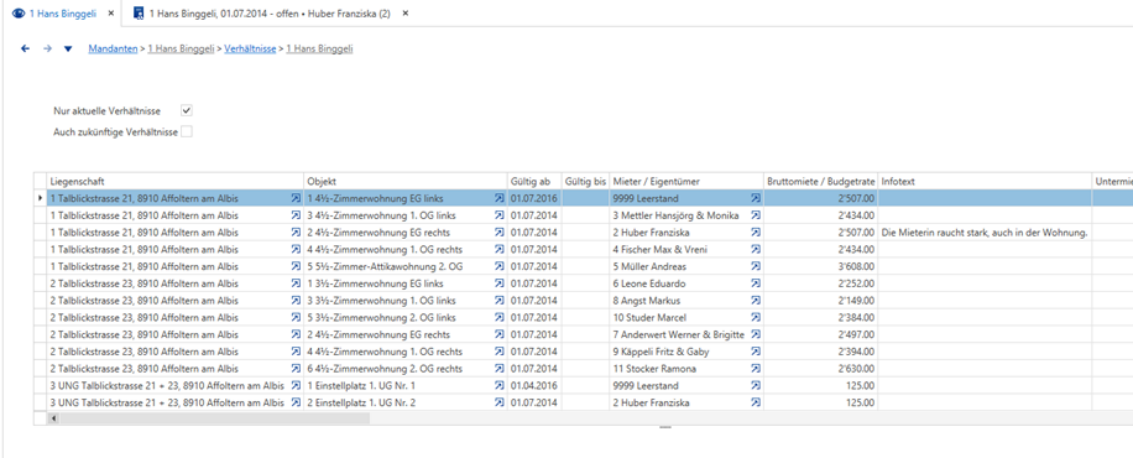Select the 01.04.2016 date cell
The height and width of the screenshot is (458, 1133).
(x=535, y=386)
